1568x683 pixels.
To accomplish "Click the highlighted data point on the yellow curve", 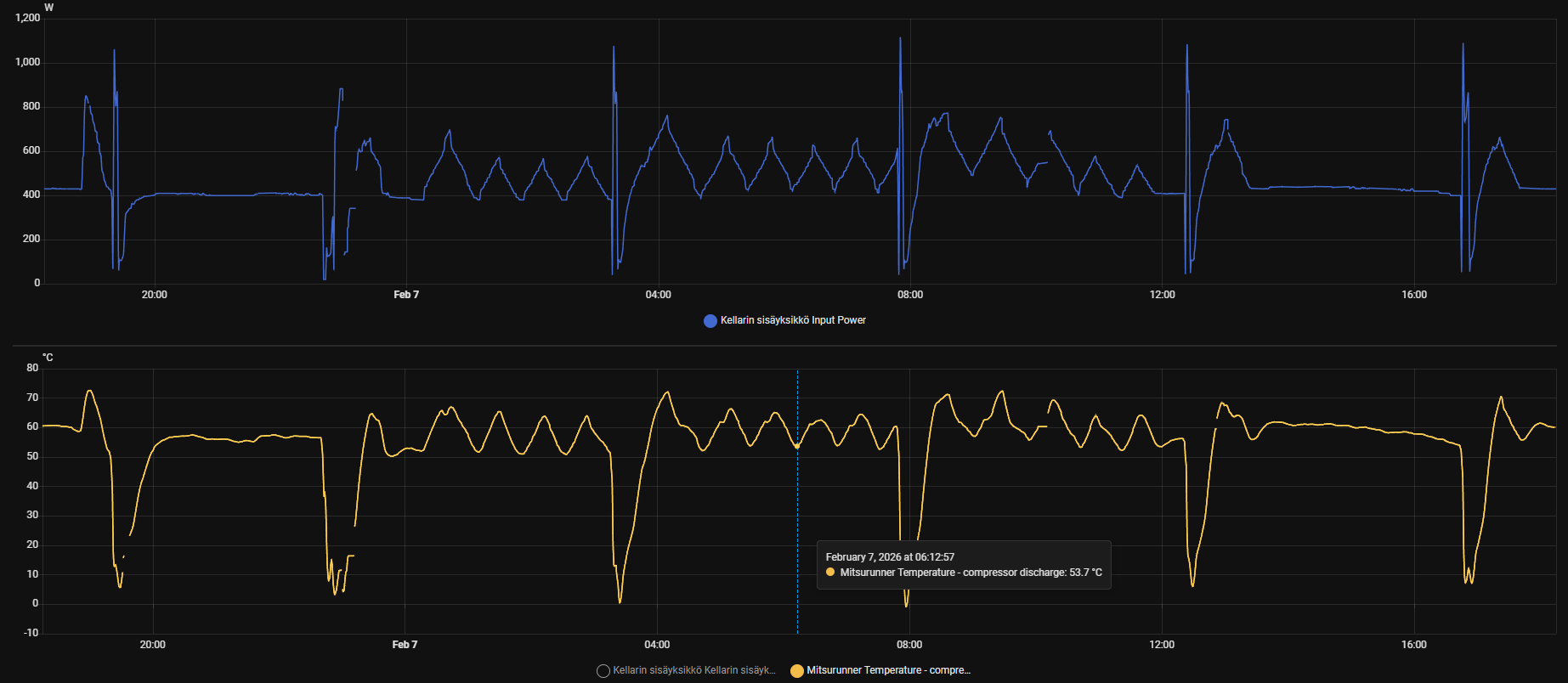I will coord(797,446).
